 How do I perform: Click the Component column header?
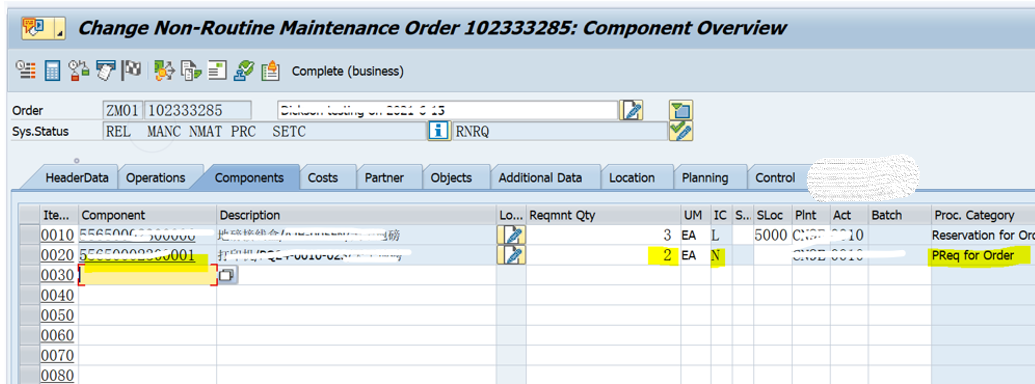click(148, 215)
